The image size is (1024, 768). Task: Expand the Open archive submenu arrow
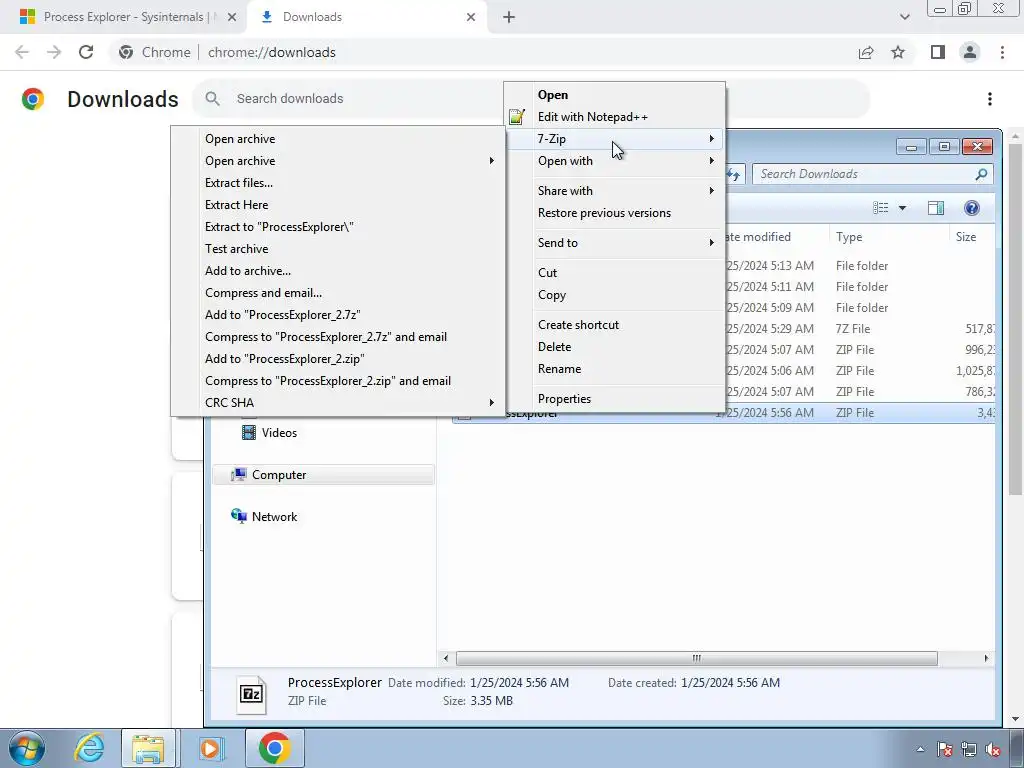(x=492, y=161)
